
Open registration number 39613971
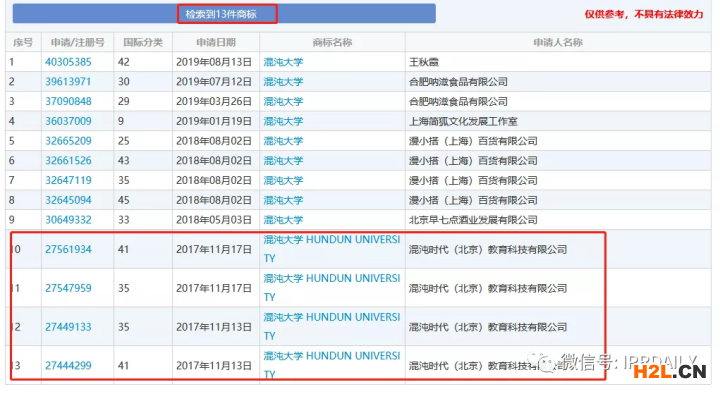[68, 82]
